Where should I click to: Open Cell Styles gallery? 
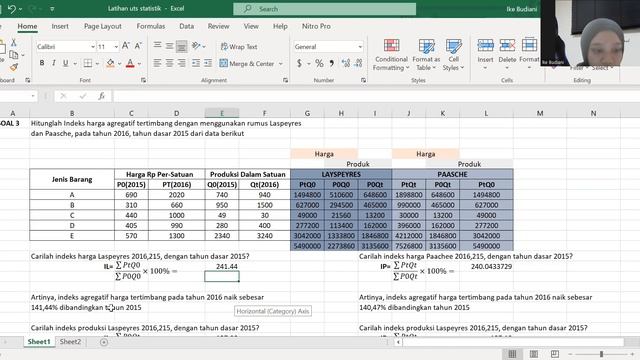[x=453, y=55]
